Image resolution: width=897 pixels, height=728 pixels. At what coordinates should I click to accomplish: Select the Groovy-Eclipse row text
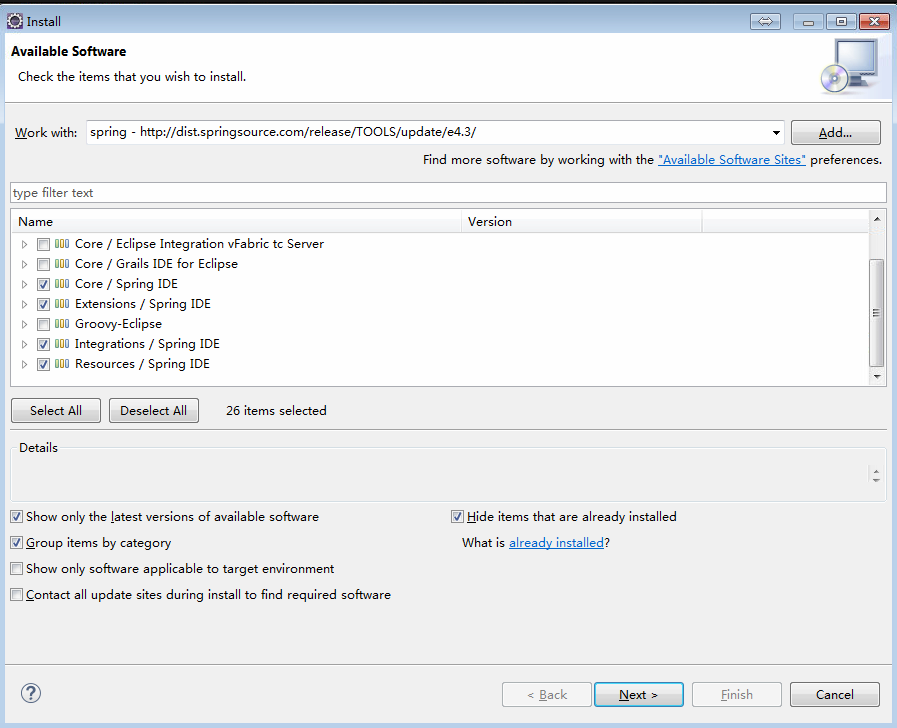(118, 324)
